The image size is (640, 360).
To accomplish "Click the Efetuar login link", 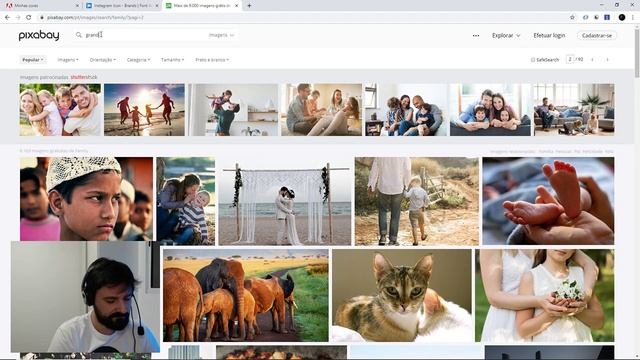I will 549,36.
